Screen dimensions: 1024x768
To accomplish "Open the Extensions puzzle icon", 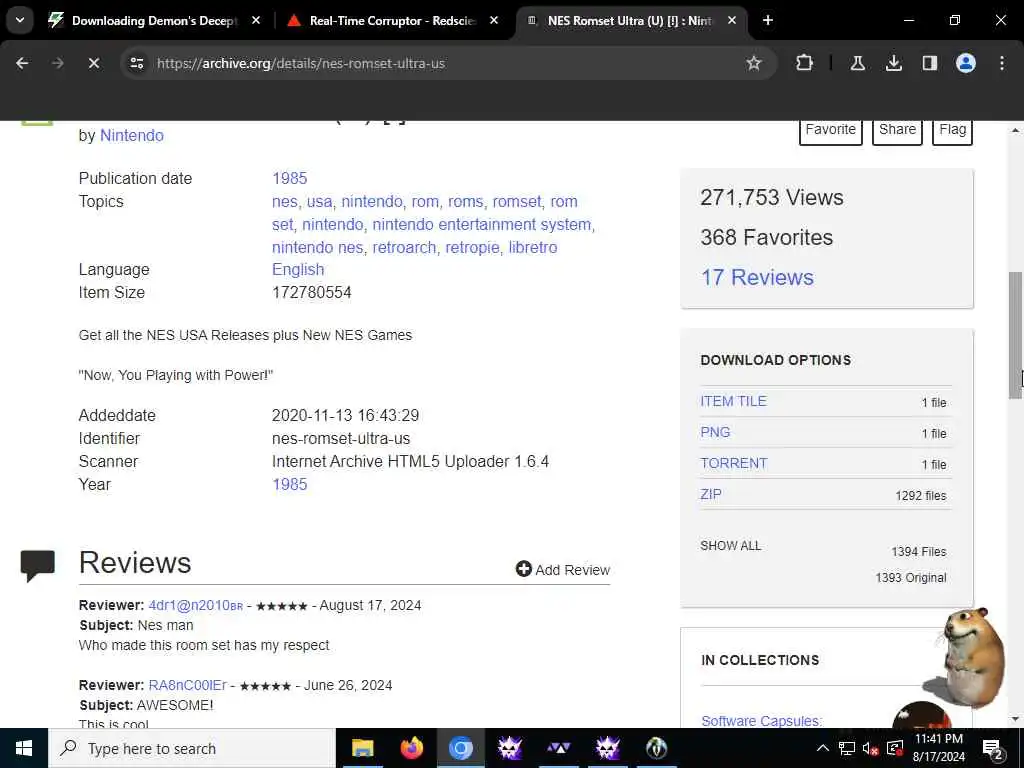I will pos(805,63).
